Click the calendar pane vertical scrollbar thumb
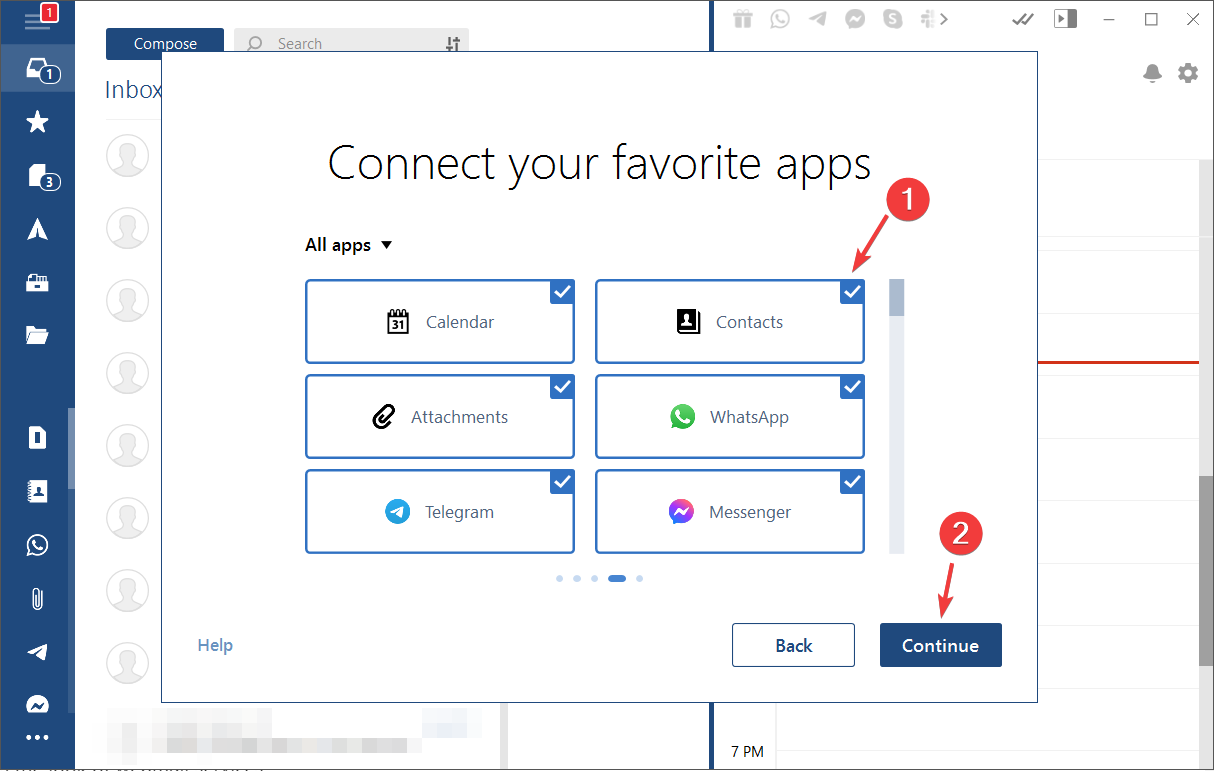The height and width of the screenshot is (771, 1214). tap(1206, 570)
